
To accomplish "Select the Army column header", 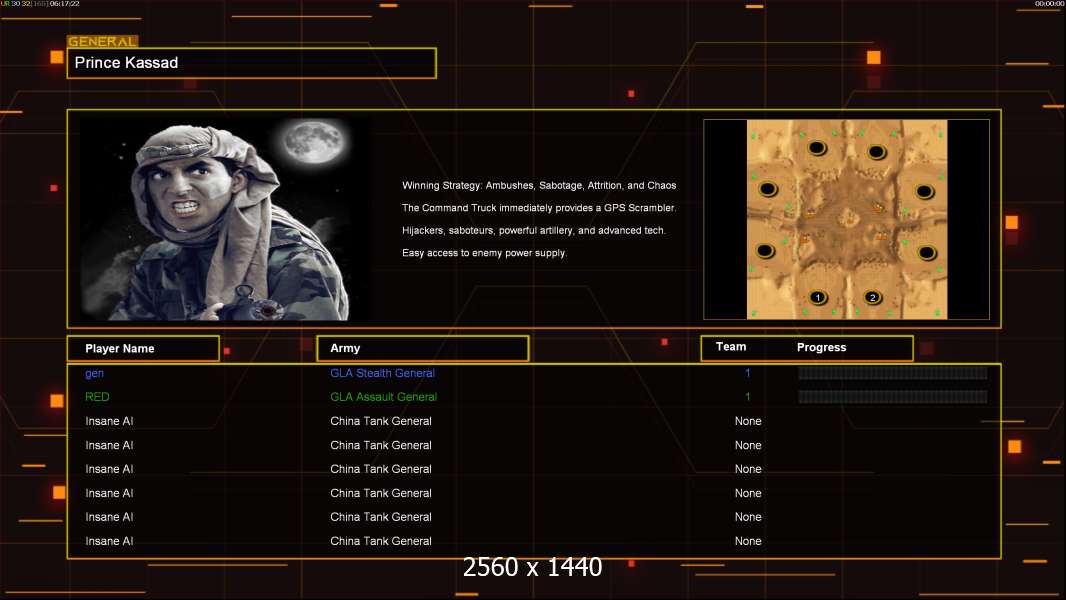I will coord(422,348).
